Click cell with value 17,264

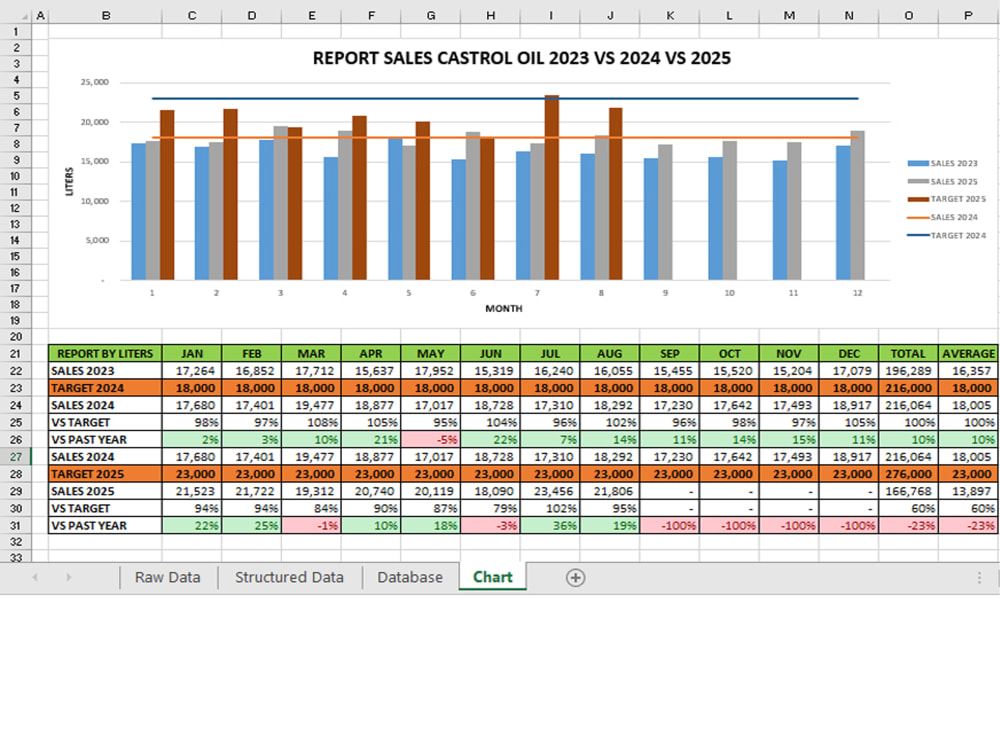(x=192, y=371)
